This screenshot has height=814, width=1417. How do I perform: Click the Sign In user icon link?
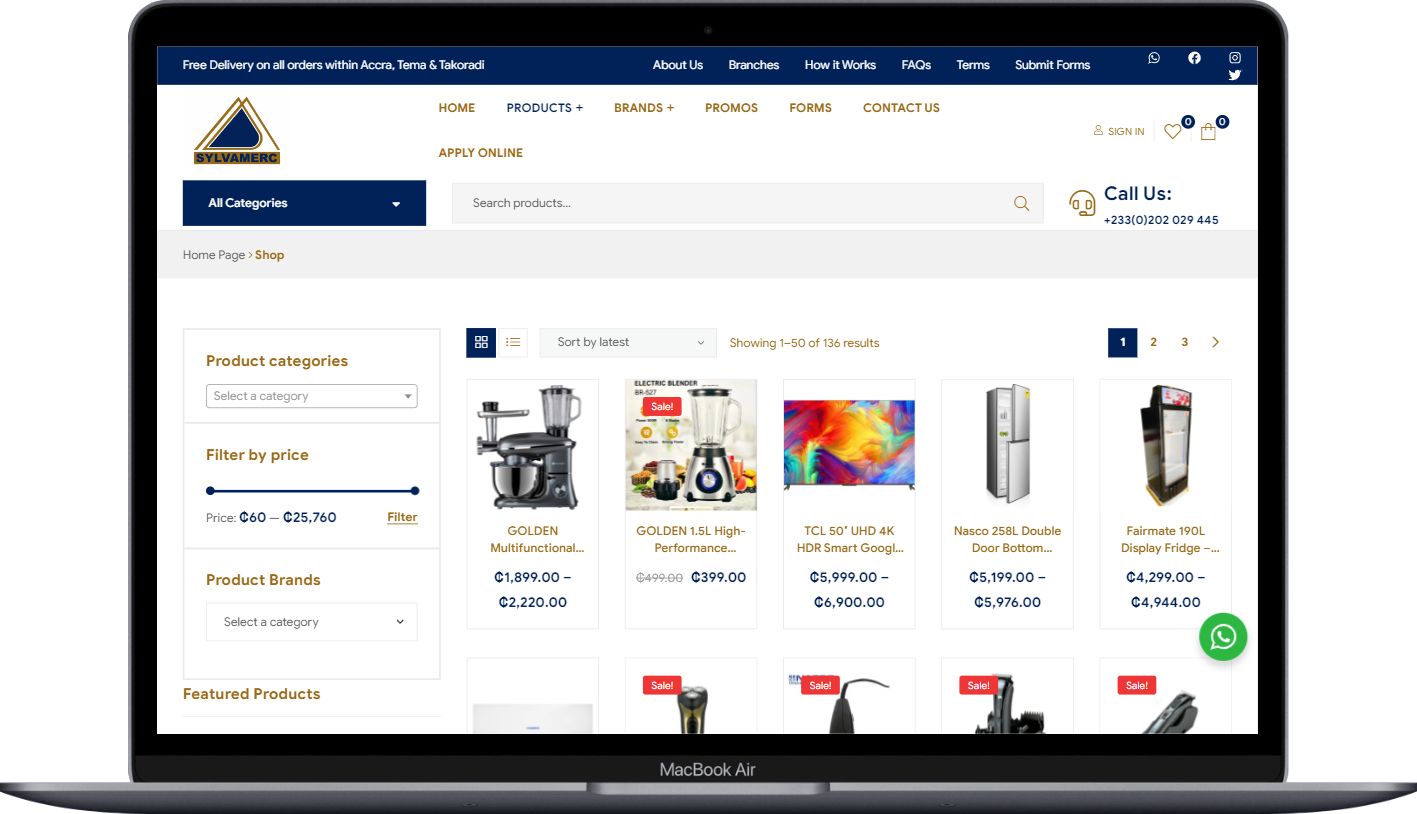[1119, 131]
